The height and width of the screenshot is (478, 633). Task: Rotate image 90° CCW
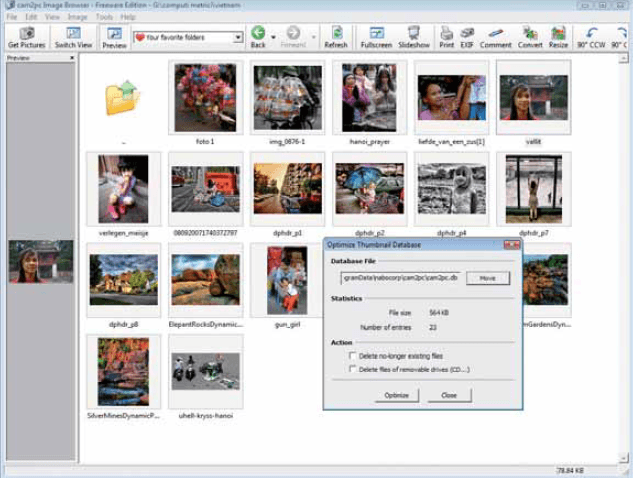(591, 37)
